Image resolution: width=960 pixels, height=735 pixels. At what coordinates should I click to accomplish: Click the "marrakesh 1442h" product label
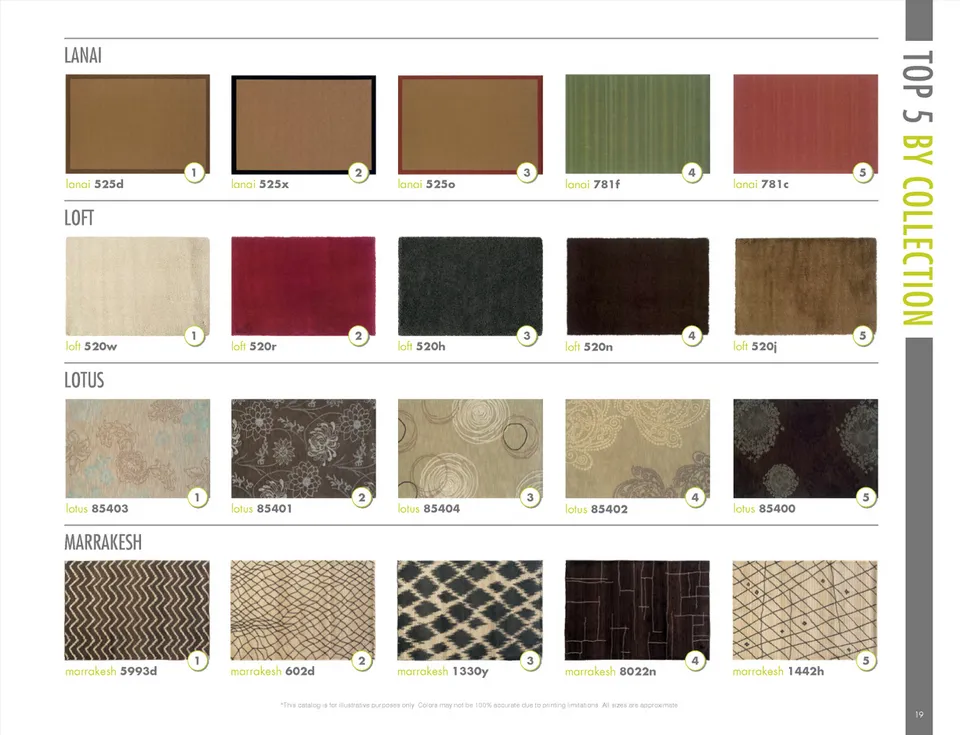click(x=778, y=672)
